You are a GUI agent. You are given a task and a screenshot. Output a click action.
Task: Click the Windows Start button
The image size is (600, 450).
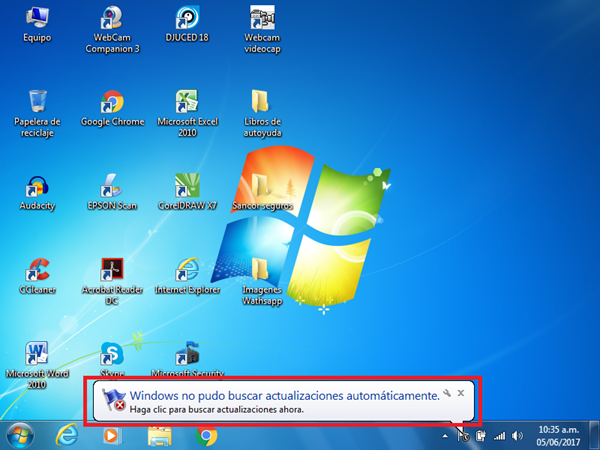[19, 435]
